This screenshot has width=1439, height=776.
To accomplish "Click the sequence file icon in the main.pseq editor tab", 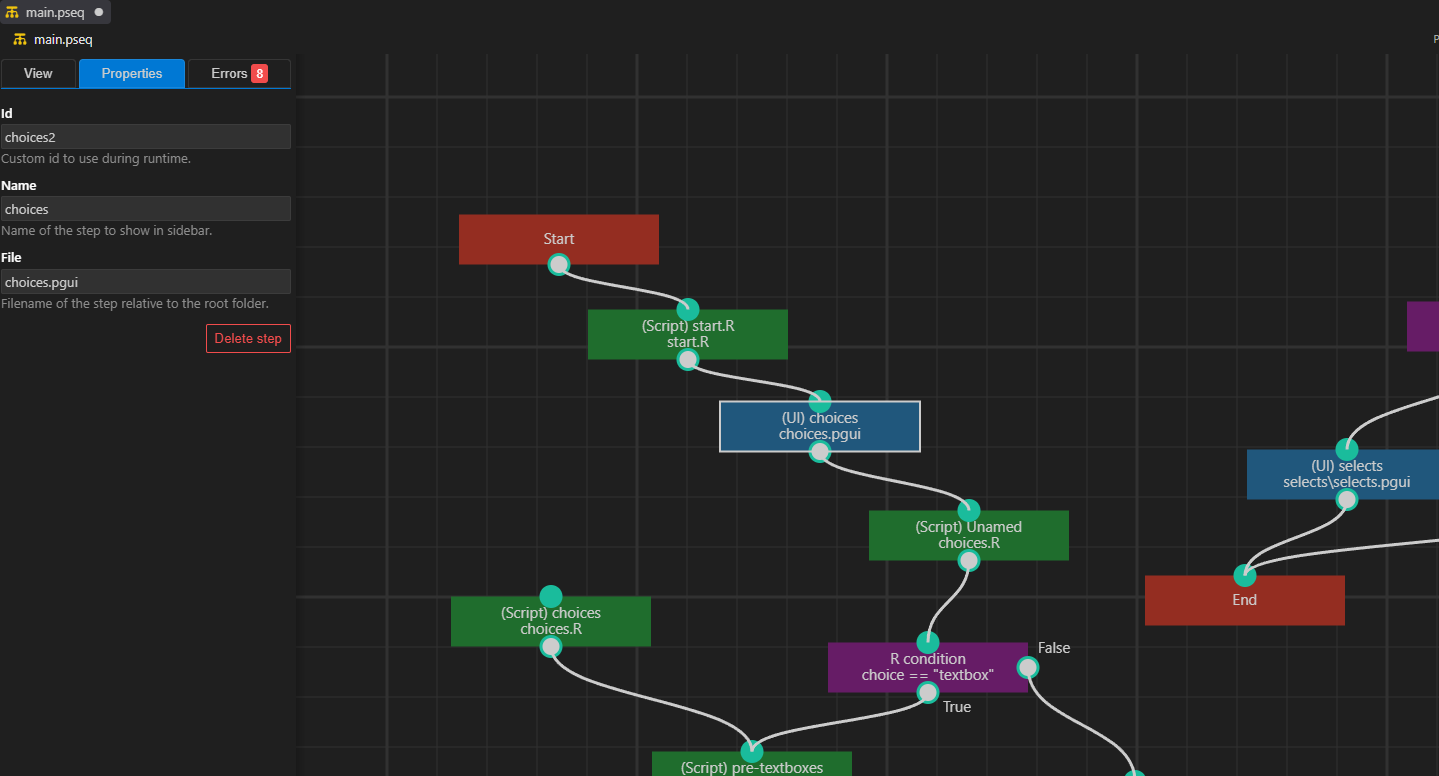I will (x=13, y=12).
